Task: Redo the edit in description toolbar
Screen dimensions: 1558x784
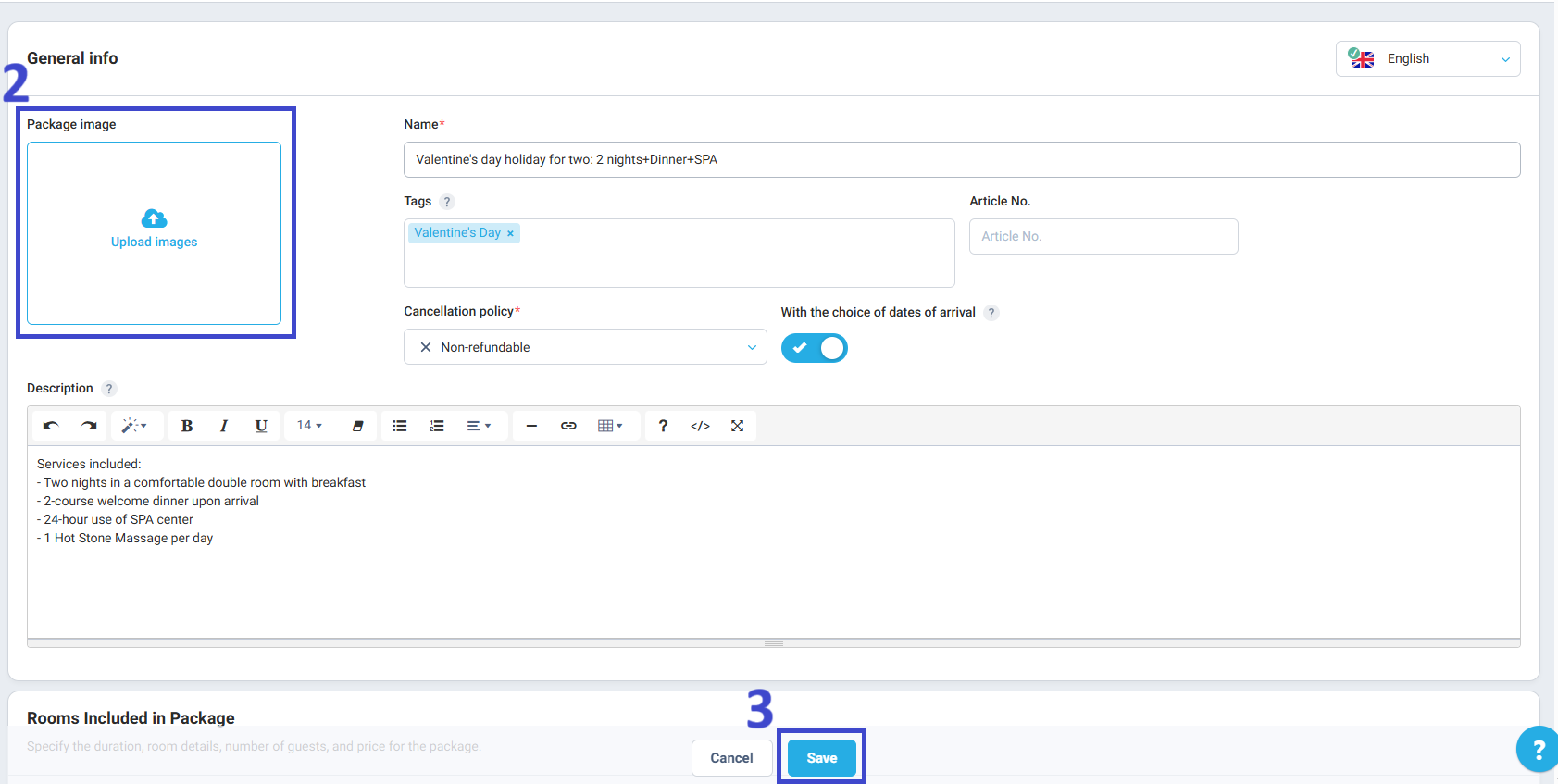Action: pyautogui.click(x=89, y=426)
